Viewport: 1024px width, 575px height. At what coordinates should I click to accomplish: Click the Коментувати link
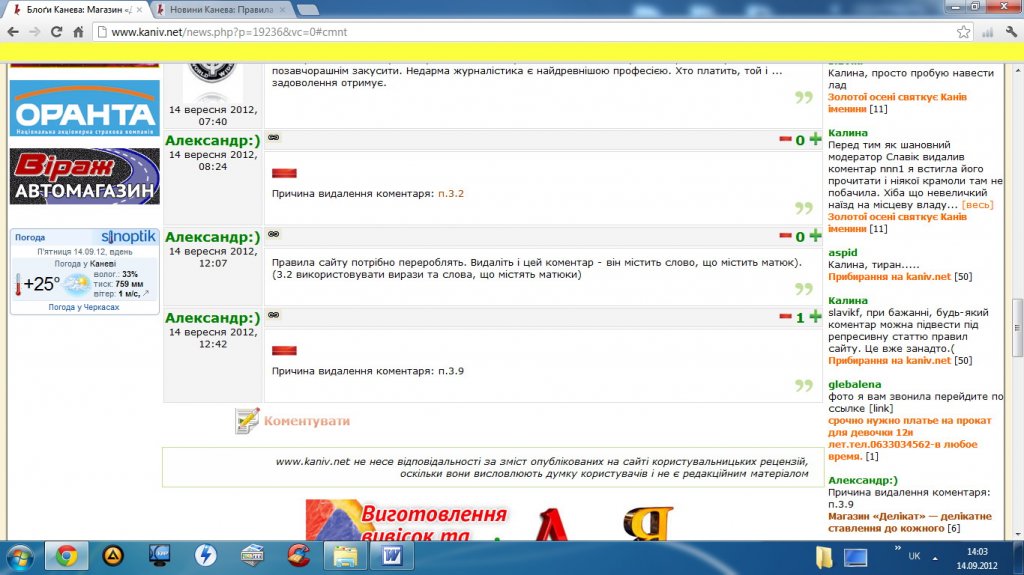[x=307, y=421]
